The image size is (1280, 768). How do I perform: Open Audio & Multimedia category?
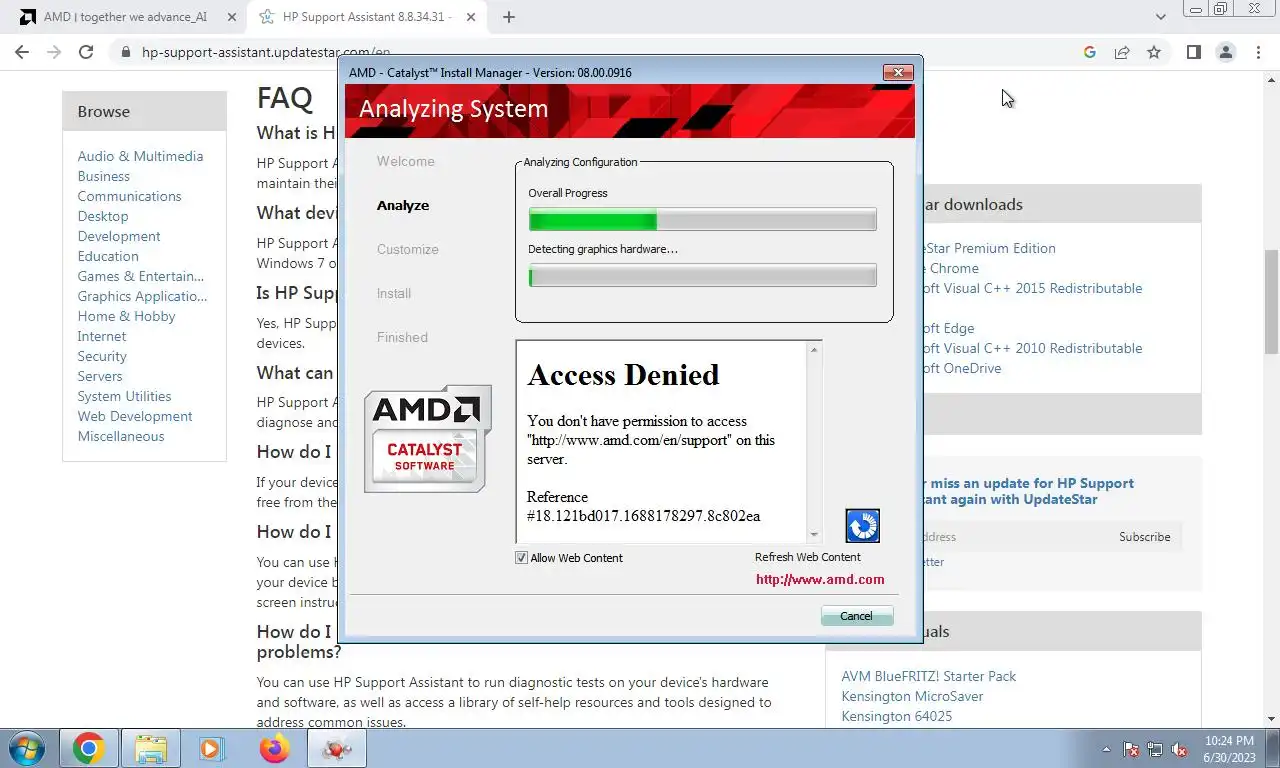point(140,156)
